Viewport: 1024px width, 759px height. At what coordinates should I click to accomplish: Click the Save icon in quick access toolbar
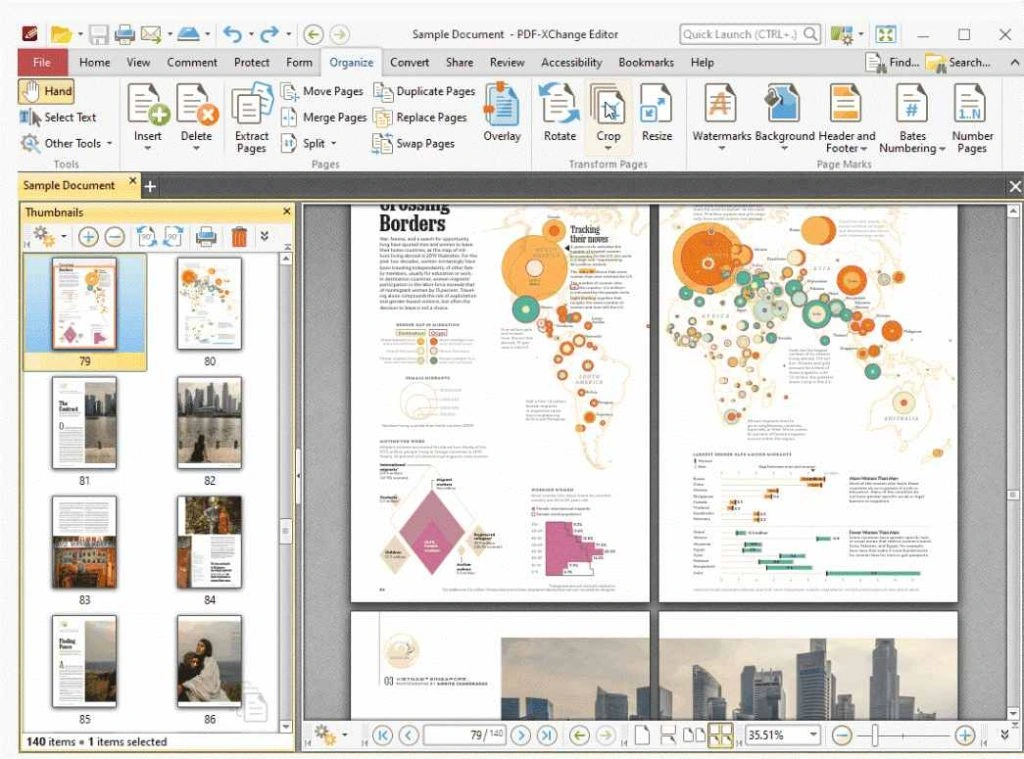pos(99,34)
